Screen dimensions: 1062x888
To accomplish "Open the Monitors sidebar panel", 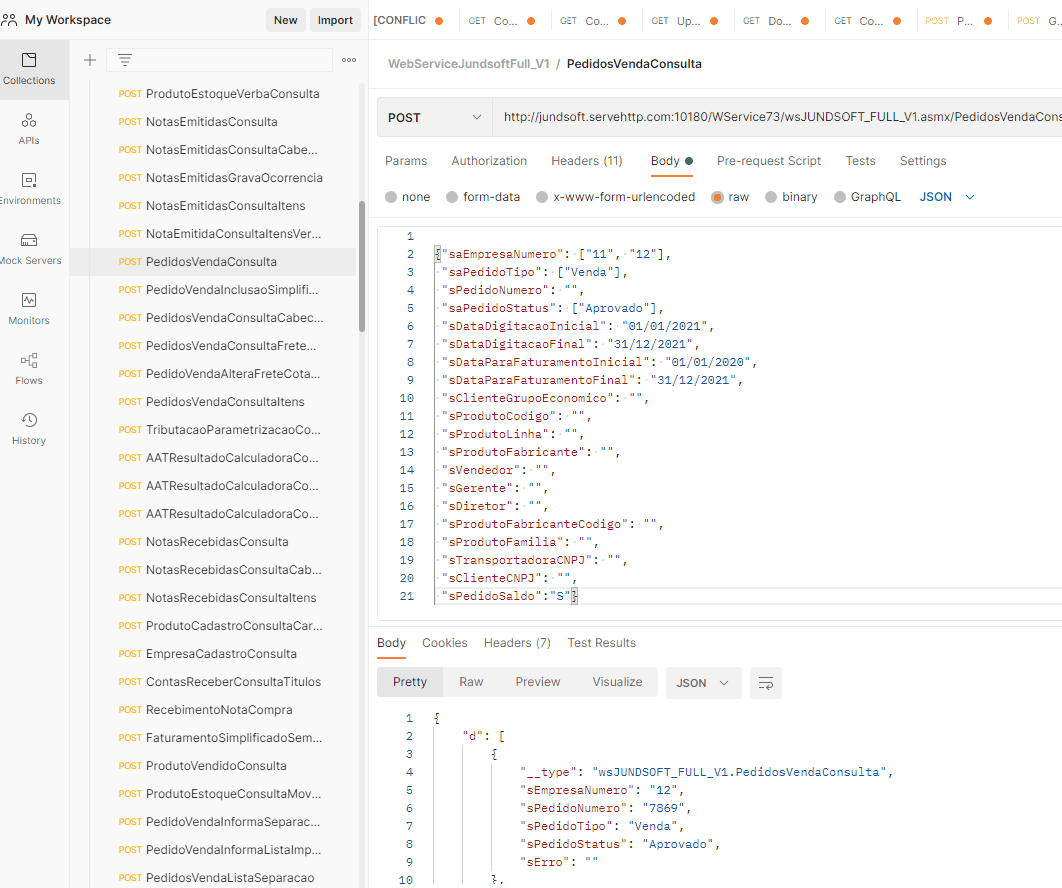I will point(29,308).
